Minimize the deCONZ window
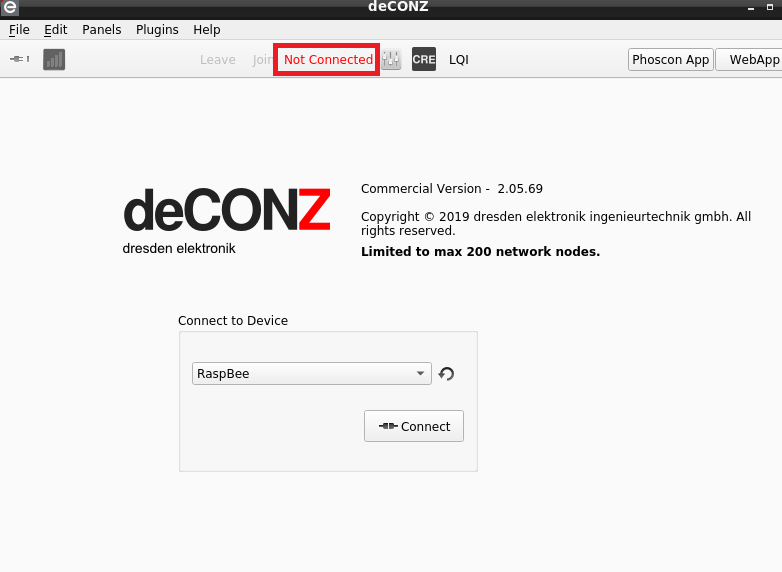782x572 pixels. pyautogui.click(x=753, y=8)
